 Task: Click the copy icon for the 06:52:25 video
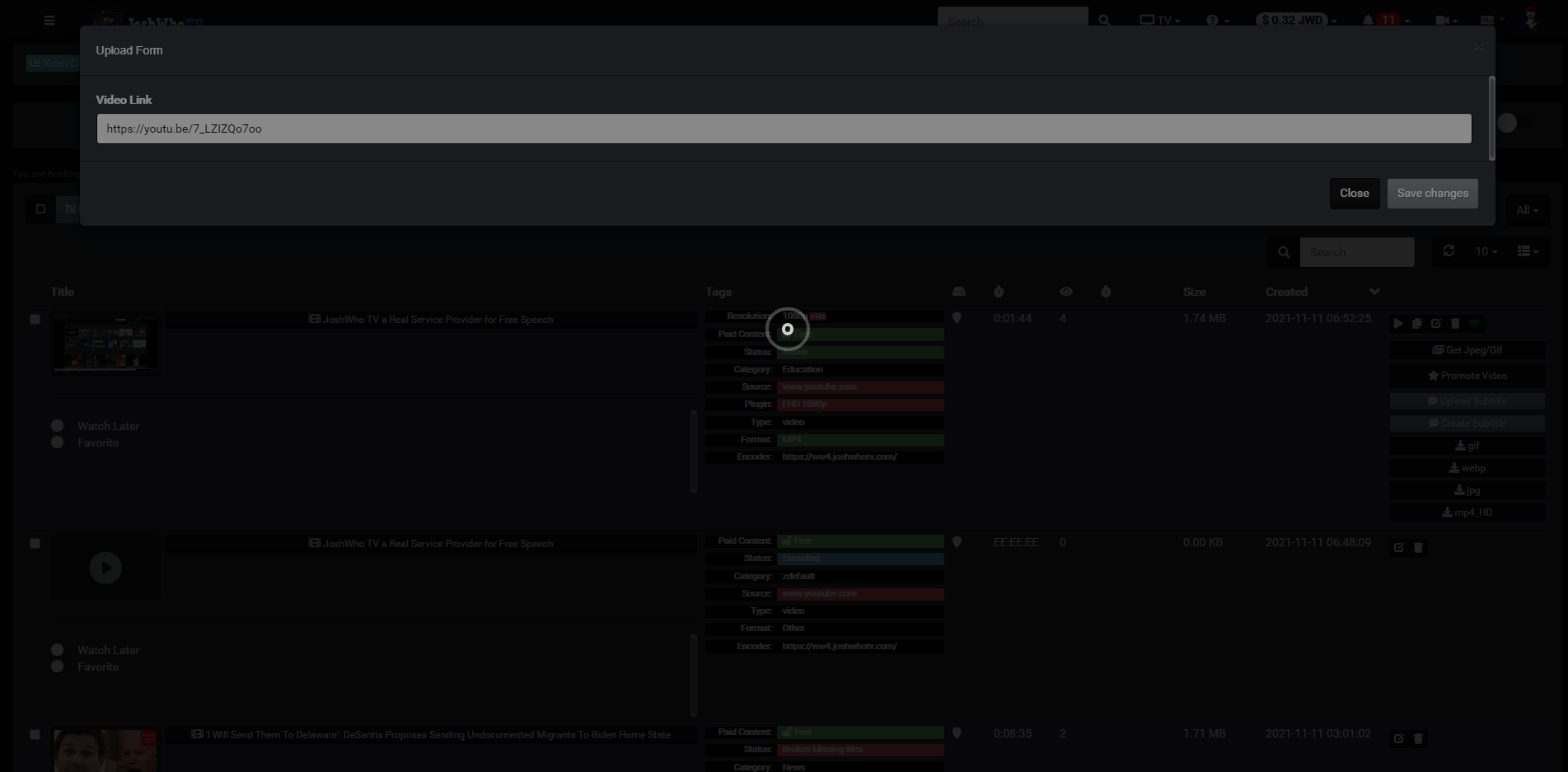1417,324
